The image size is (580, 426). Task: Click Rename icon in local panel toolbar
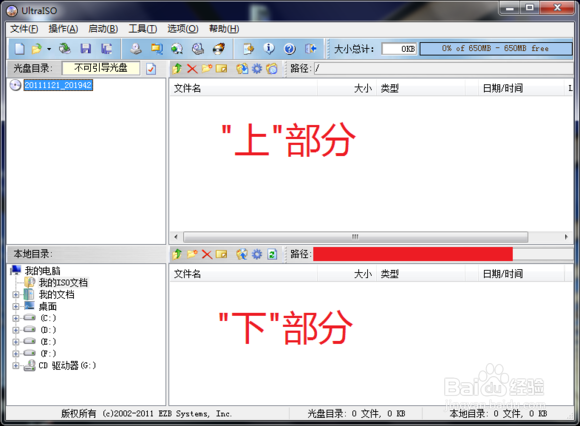tap(222, 254)
